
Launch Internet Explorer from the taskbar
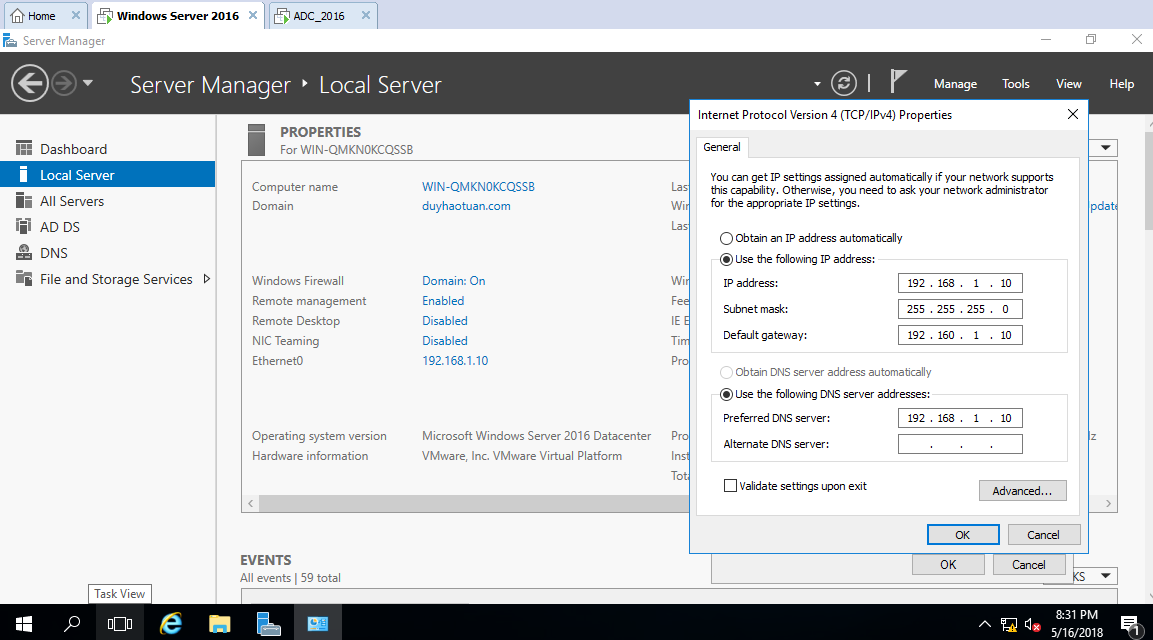[171, 623]
